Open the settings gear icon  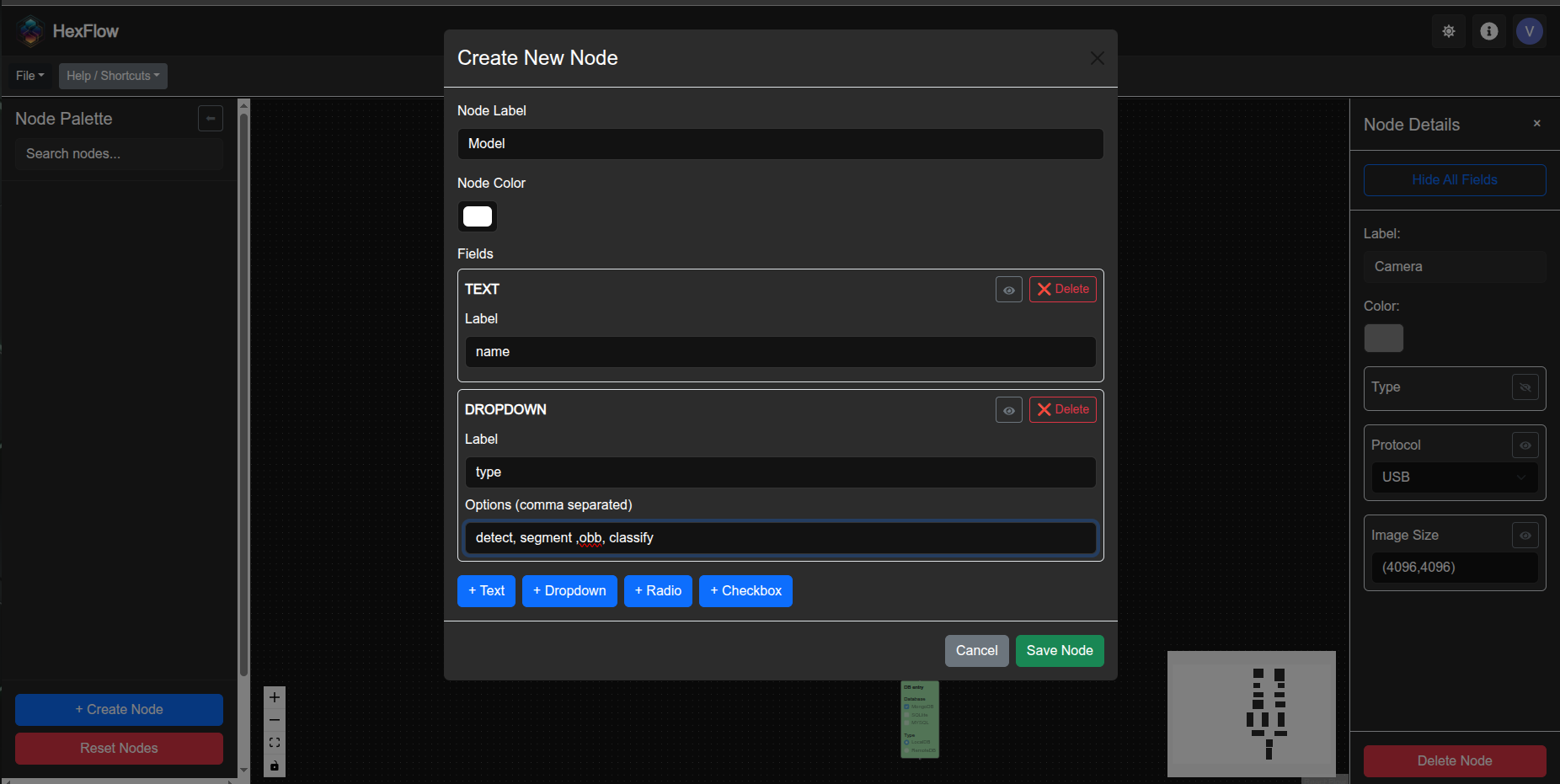(1449, 31)
